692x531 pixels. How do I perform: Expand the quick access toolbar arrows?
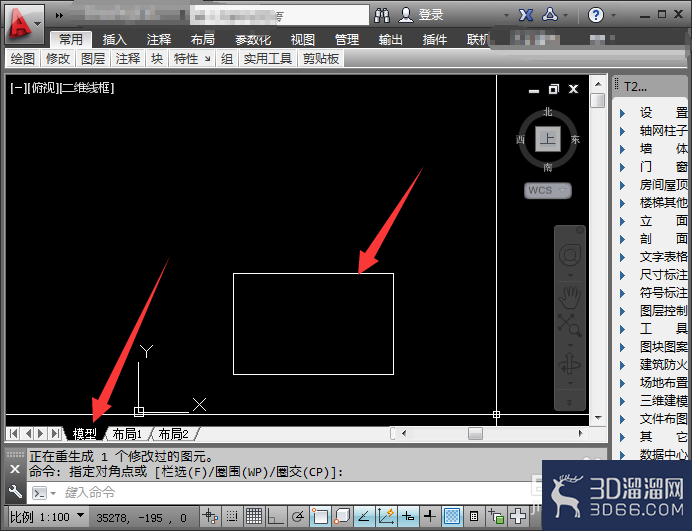coord(59,15)
